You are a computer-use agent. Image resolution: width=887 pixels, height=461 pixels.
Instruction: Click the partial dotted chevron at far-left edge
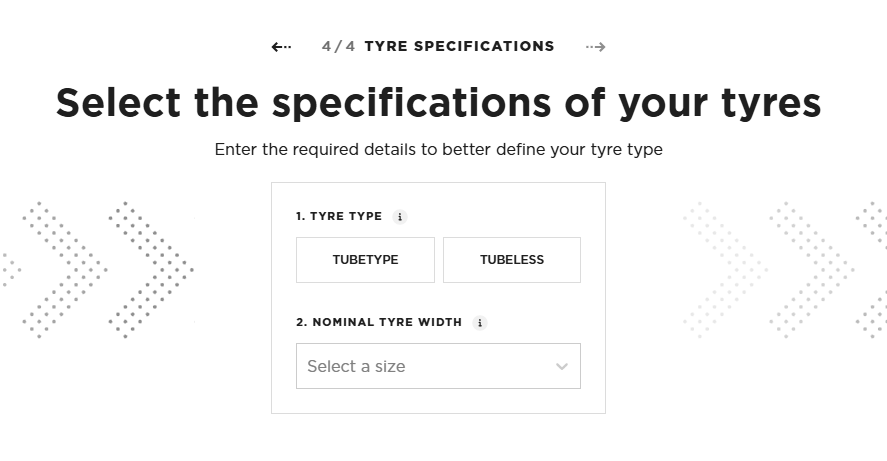click(x=10, y=269)
